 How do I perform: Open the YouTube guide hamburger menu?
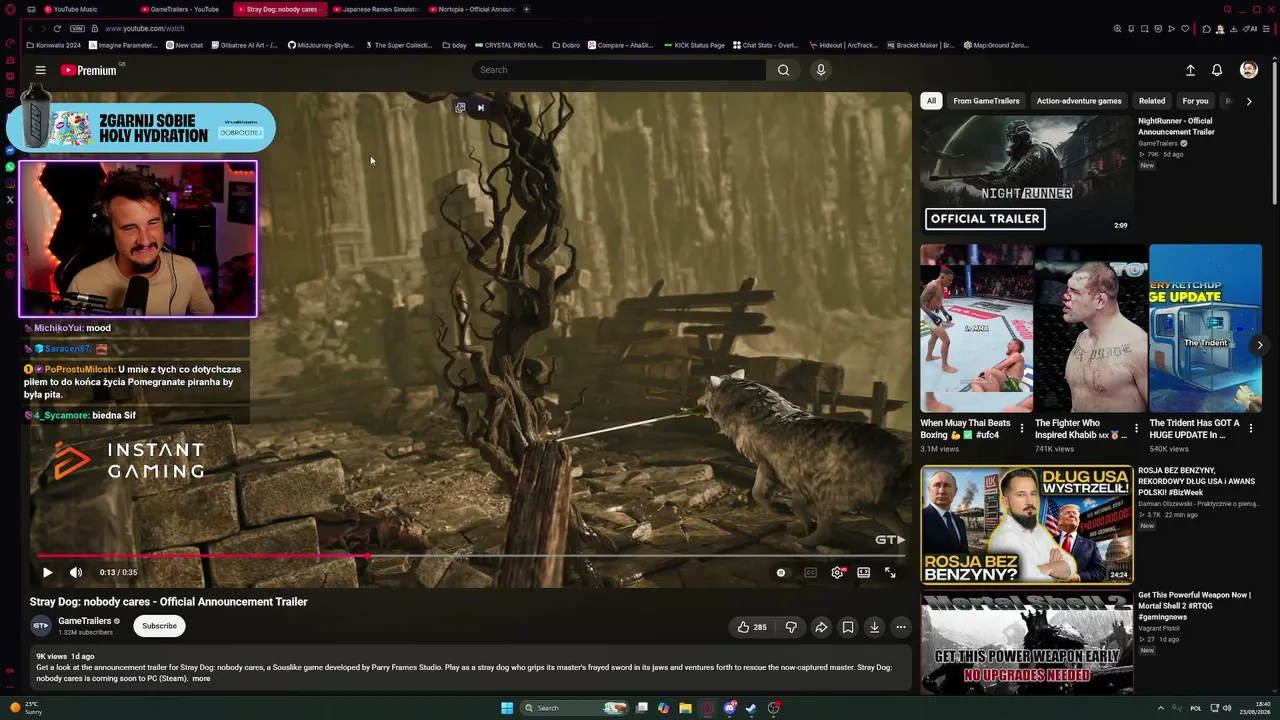click(40, 70)
